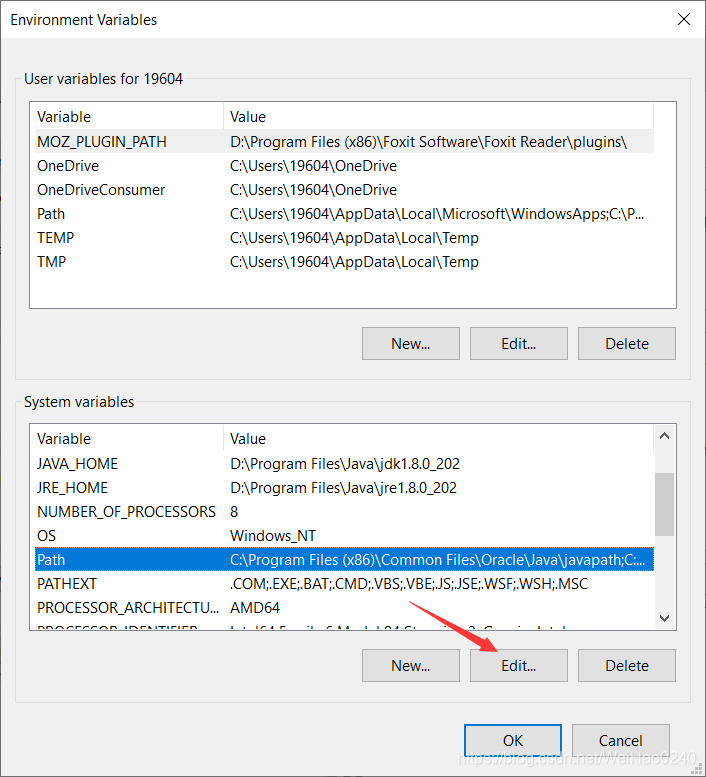Viewport: 706px width, 777px height.
Task: Select the JRE_HOME system variable
Action: [73, 488]
